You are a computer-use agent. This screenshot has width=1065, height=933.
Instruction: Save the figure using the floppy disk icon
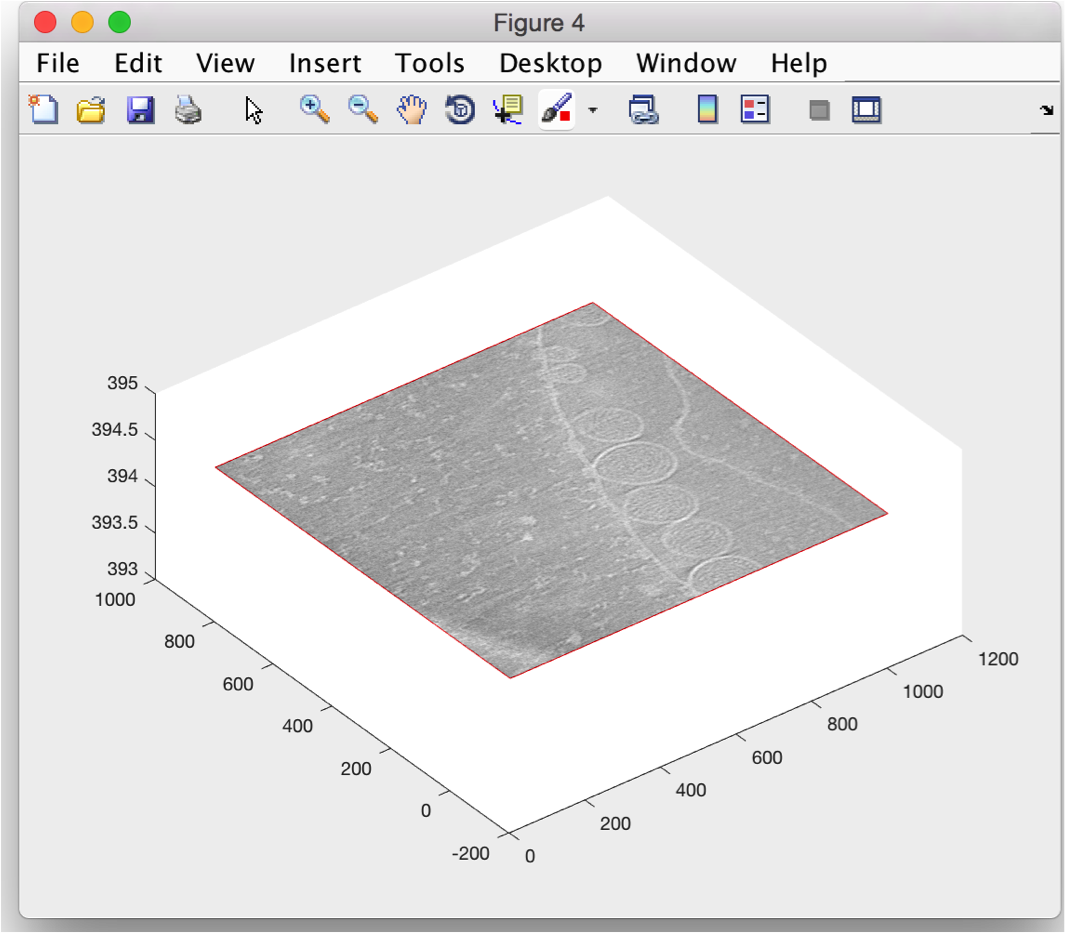140,109
